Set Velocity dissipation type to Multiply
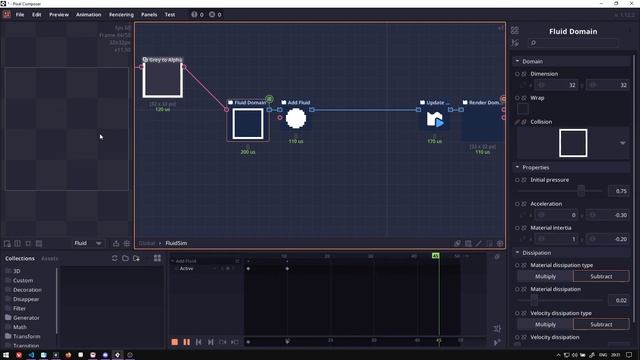The image size is (640, 360). click(545, 324)
